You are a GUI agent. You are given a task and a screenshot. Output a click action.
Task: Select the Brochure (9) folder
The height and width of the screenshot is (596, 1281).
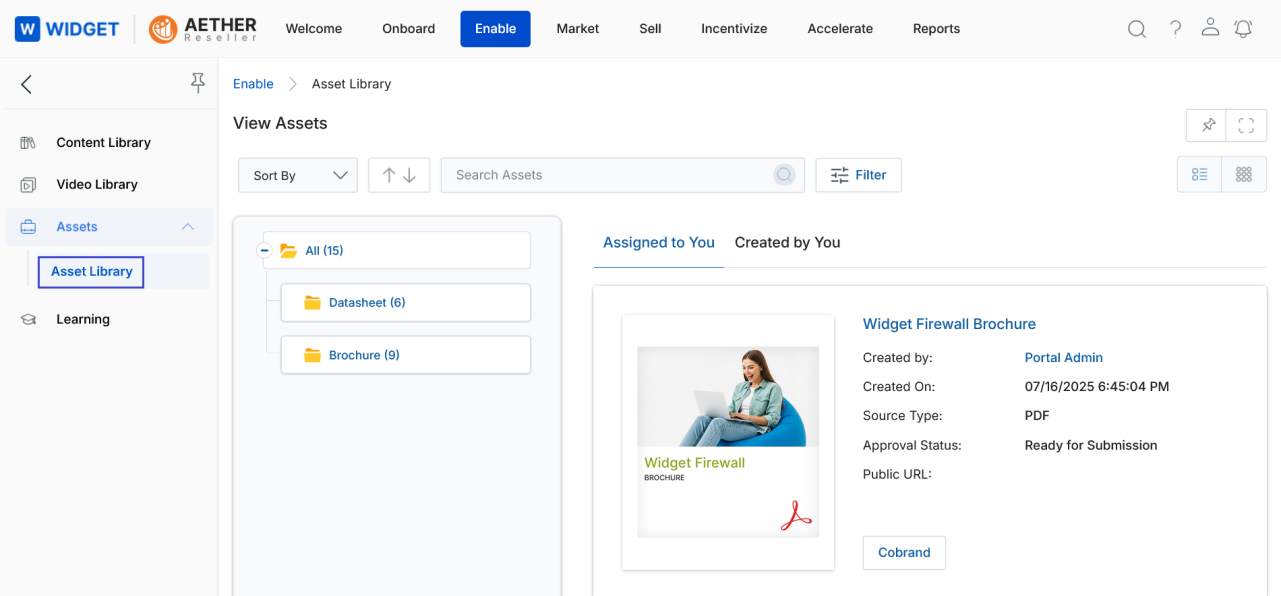tap(405, 355)
